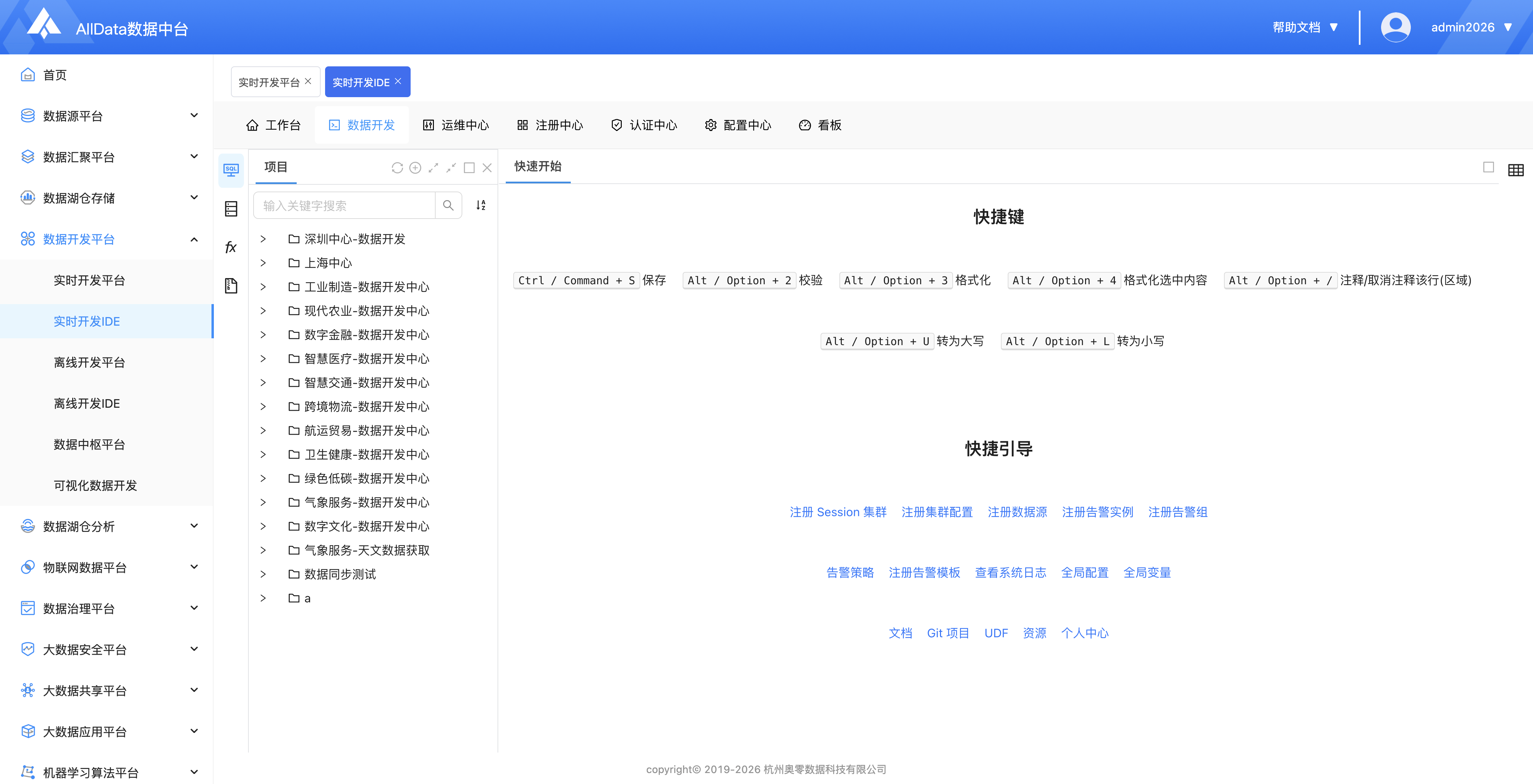Screen dimensions: 1533x784
Task: Open the fx functions side icon
Action: (x=231, y=247)
